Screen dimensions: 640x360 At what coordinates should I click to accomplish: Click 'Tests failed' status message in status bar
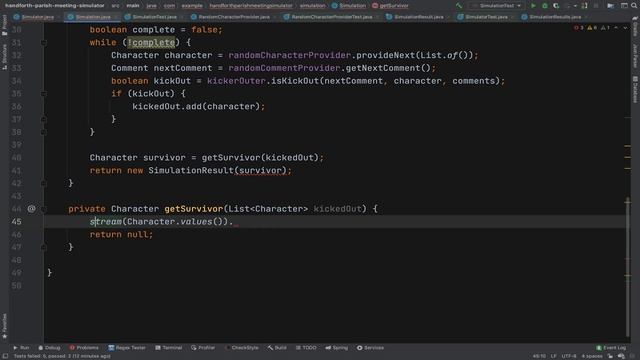tap(62, 356)
